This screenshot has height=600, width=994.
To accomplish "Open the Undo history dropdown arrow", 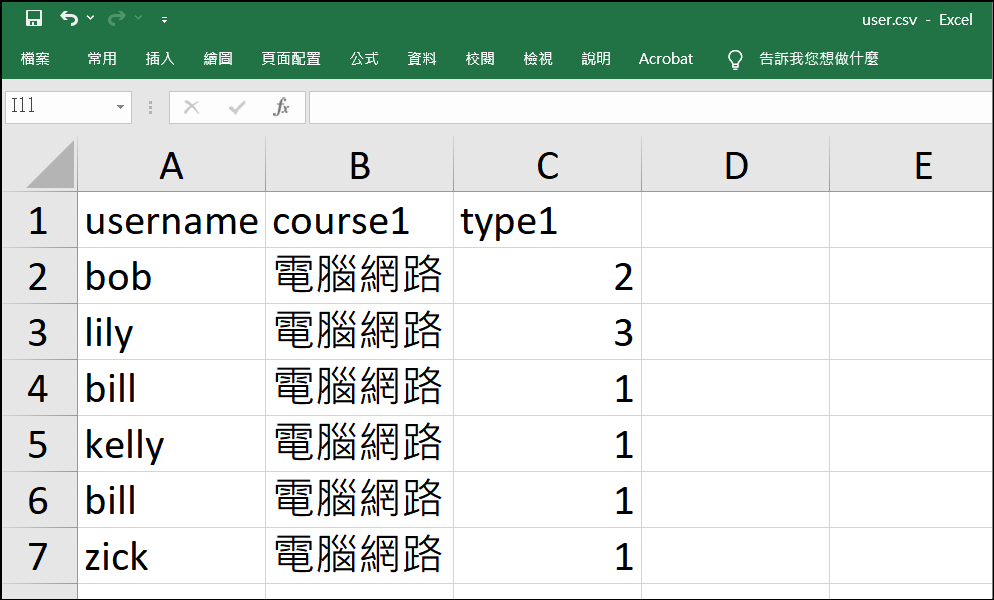I will [91, 18].
